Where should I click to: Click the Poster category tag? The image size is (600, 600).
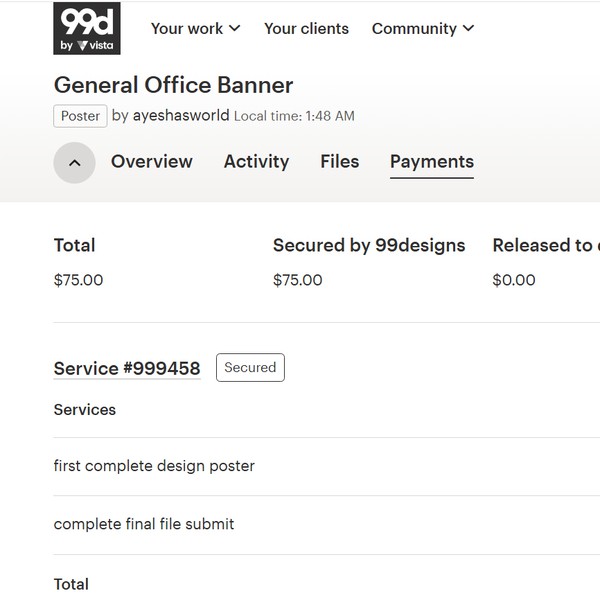point(80,116)
